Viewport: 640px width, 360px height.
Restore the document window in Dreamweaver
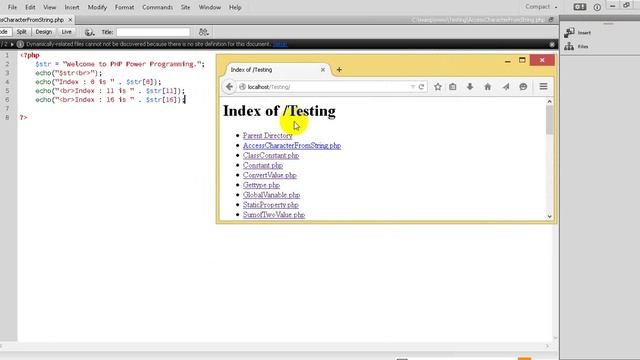click(551, 20)
